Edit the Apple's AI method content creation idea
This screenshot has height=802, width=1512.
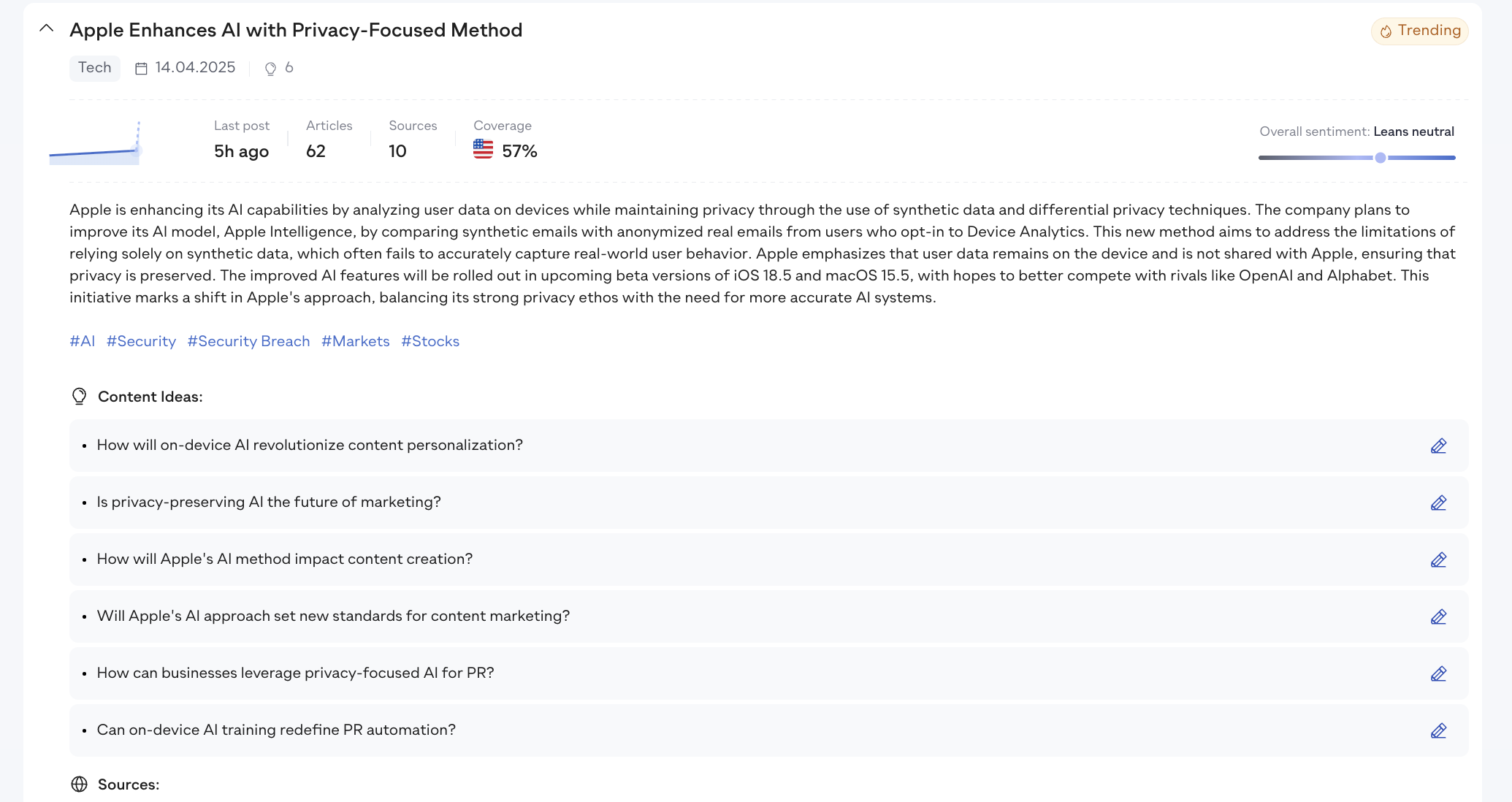pyautogui.click(x=1438, y=560)
